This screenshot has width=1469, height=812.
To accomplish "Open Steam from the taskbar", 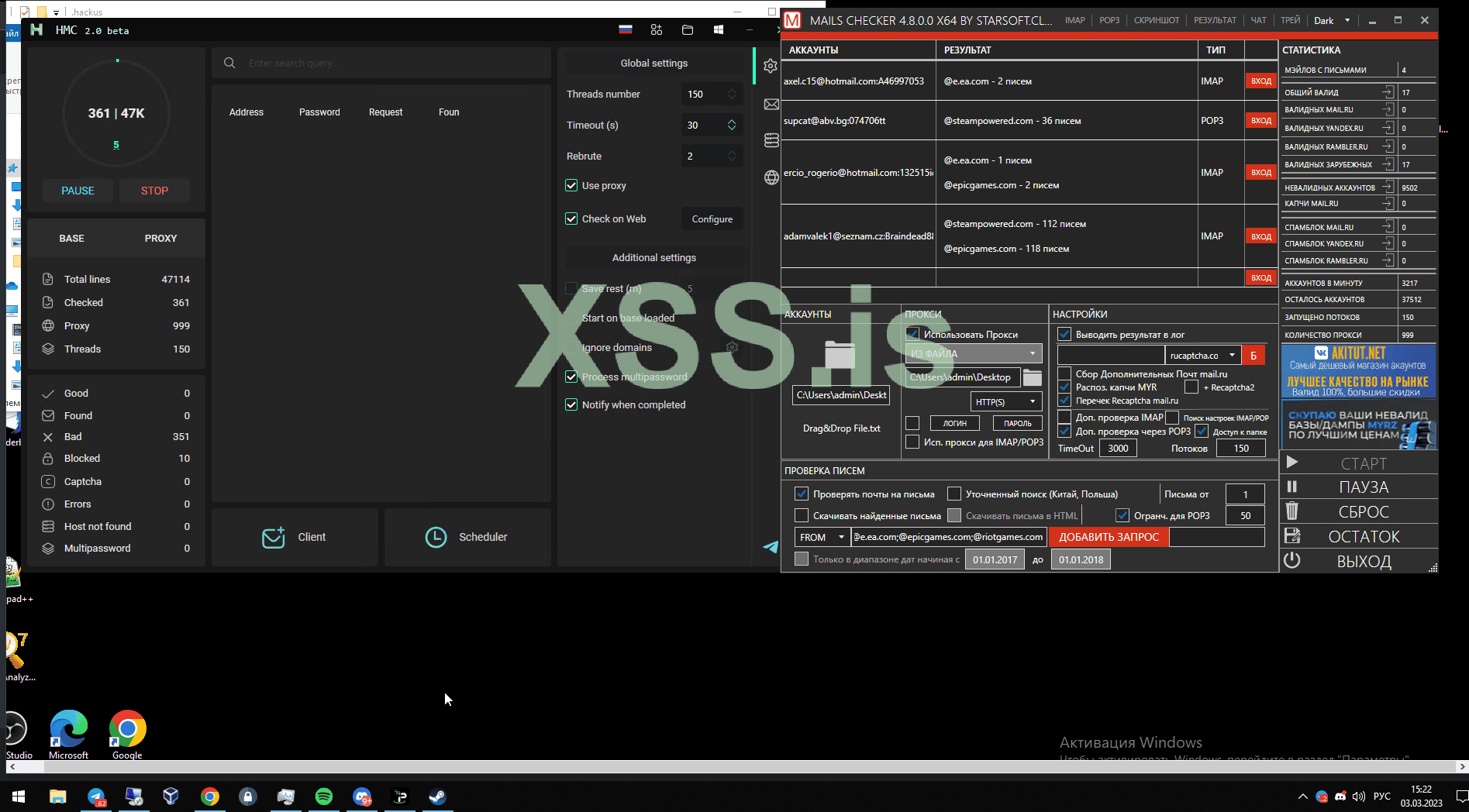I will [438, 797].
